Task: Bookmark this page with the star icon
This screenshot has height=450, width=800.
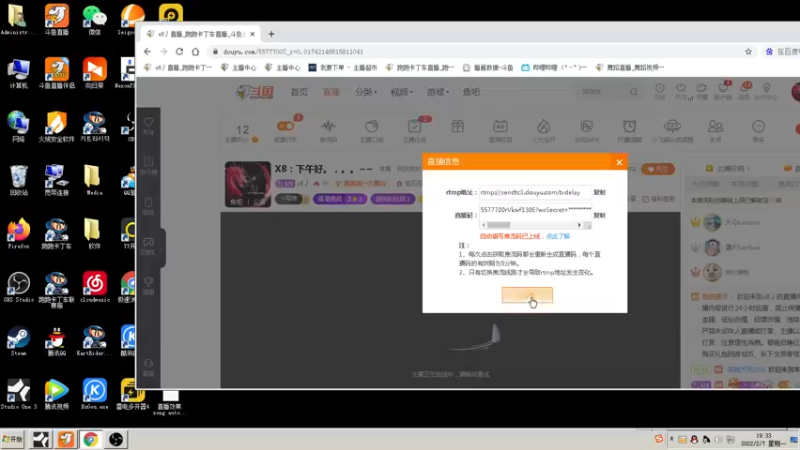Action: point(748,52)
